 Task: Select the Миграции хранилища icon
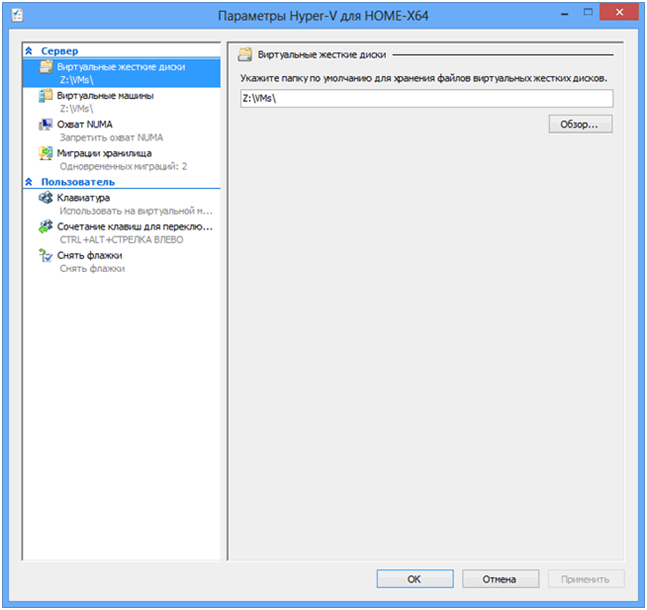[46, 154]
